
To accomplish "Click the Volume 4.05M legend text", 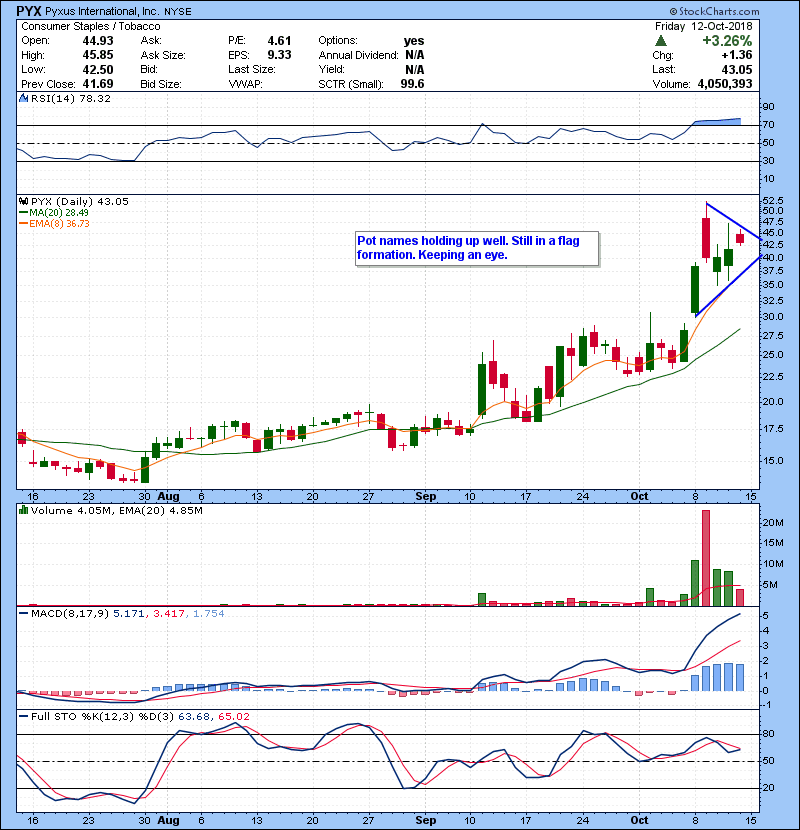I will tap(71, 510).
